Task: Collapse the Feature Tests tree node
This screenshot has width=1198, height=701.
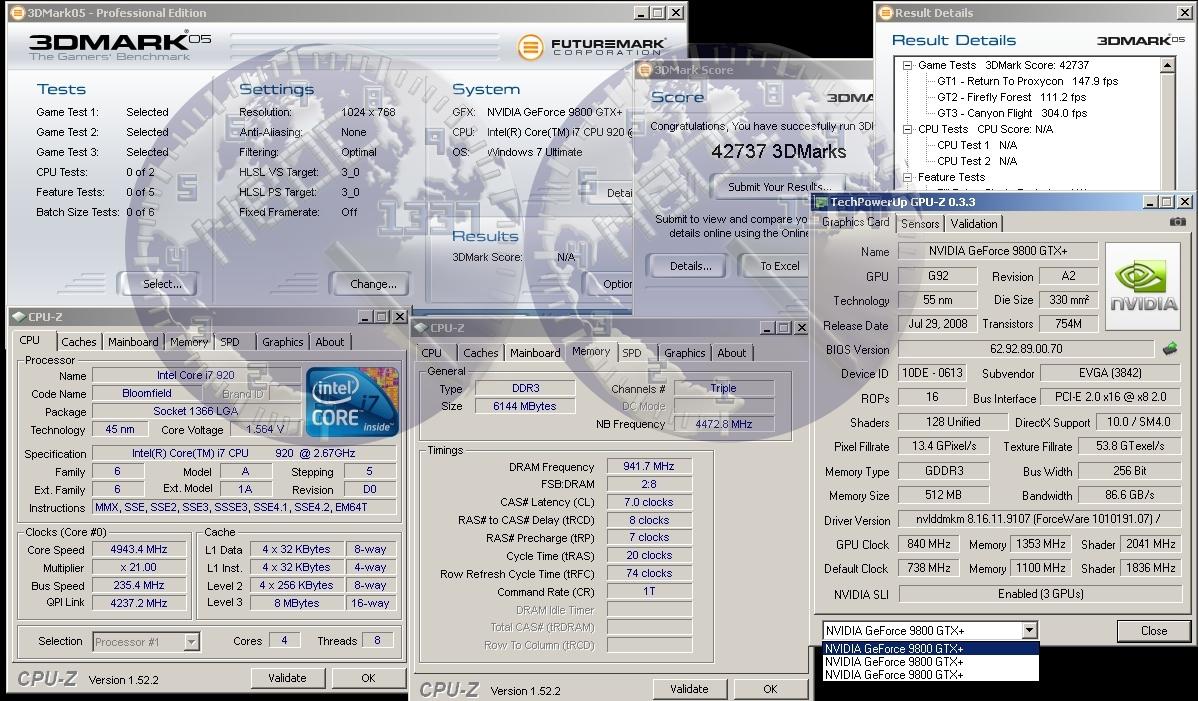Action: 908,177
